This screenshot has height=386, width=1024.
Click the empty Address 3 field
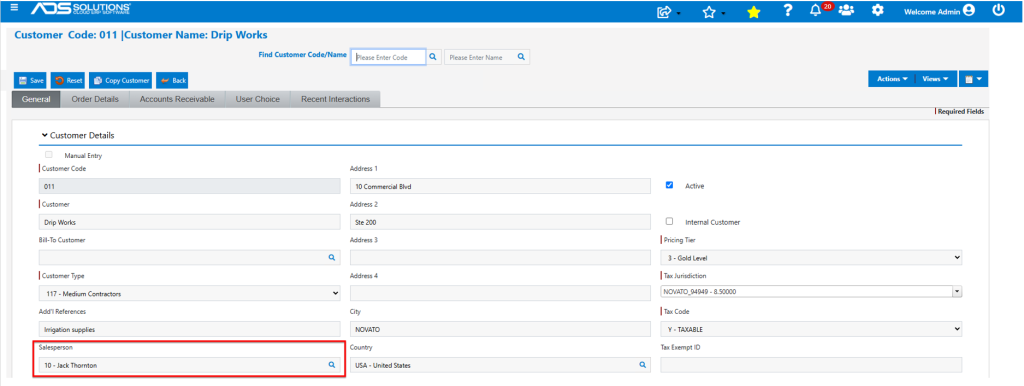501,258
